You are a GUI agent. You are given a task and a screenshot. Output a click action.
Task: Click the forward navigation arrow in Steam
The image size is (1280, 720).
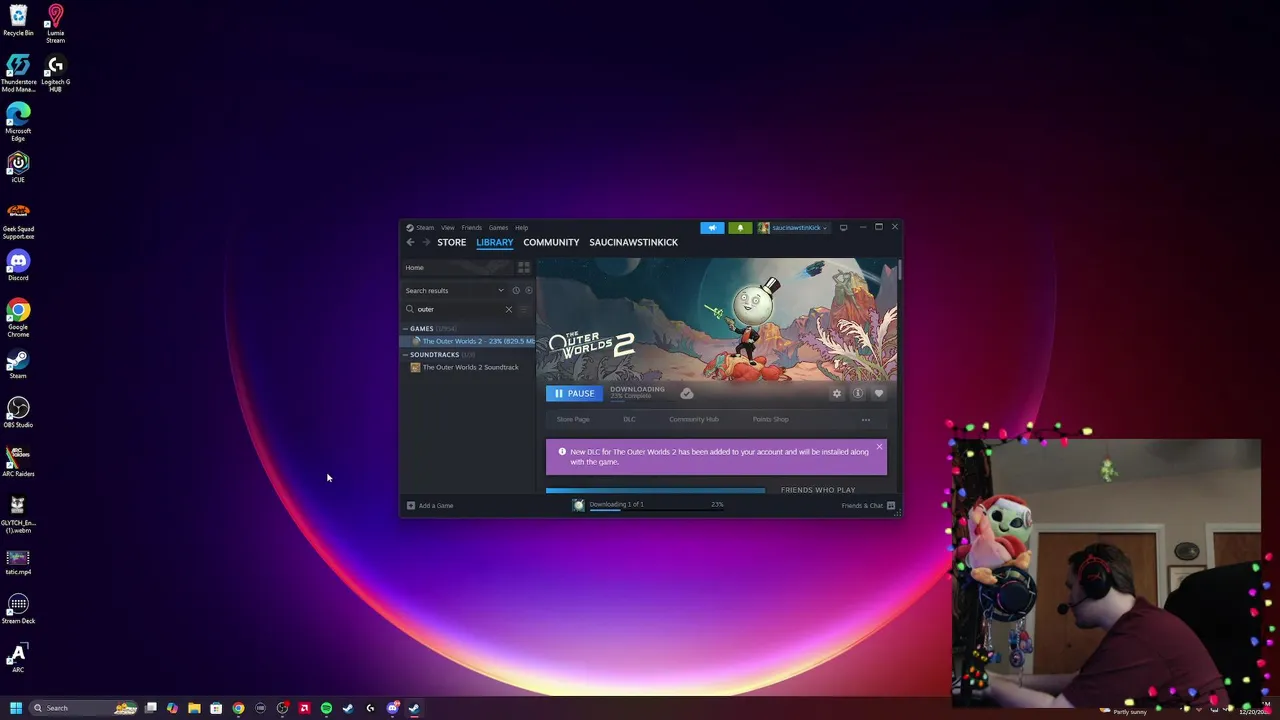tap(426, 242)
